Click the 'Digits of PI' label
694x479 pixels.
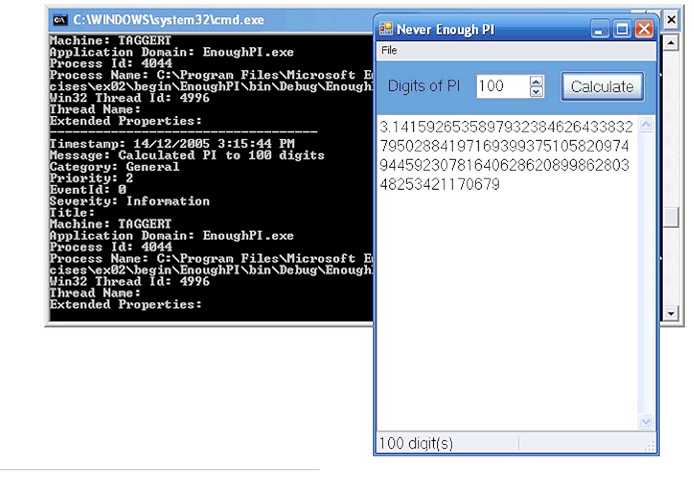424,85
